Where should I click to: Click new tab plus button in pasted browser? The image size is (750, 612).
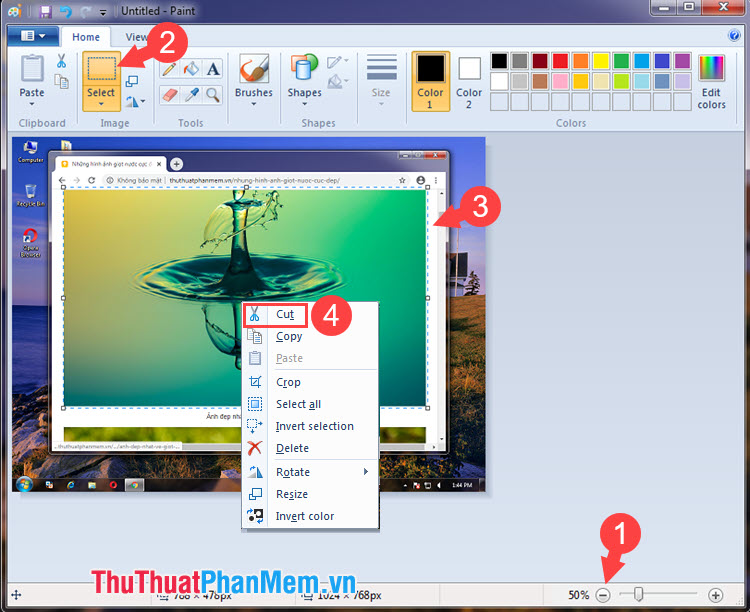point(176,164)
